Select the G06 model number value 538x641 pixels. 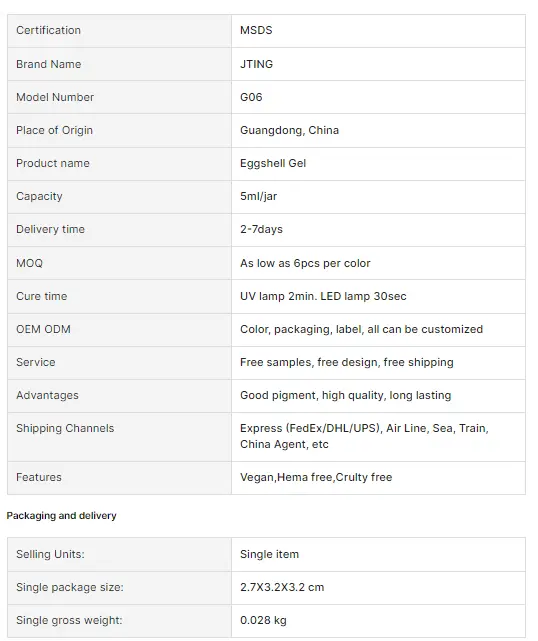pyautogui.click(x=251, y=97)
